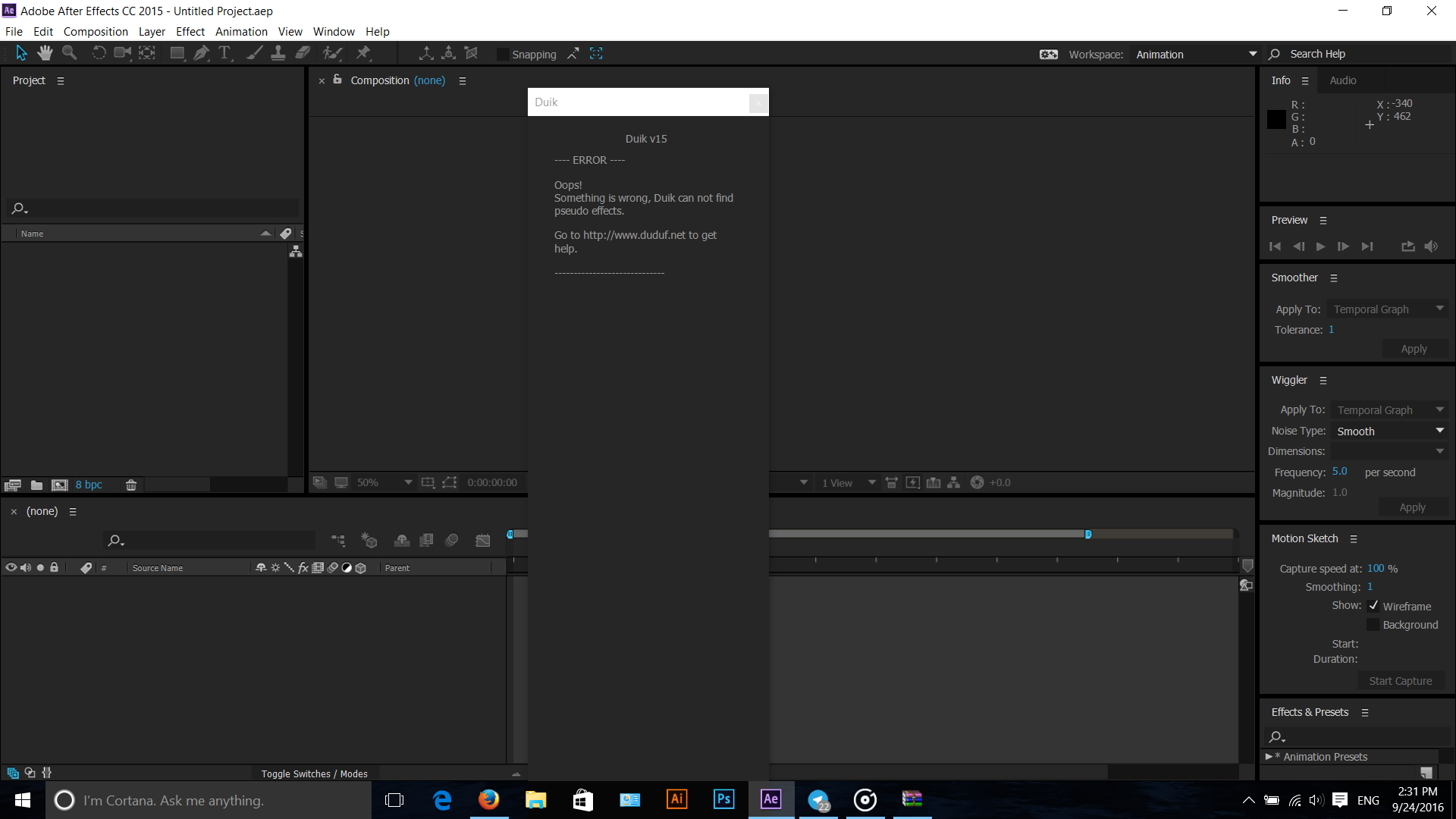Open the Graph Editor in timeline

pyautogui.click(x=483, y=541)
